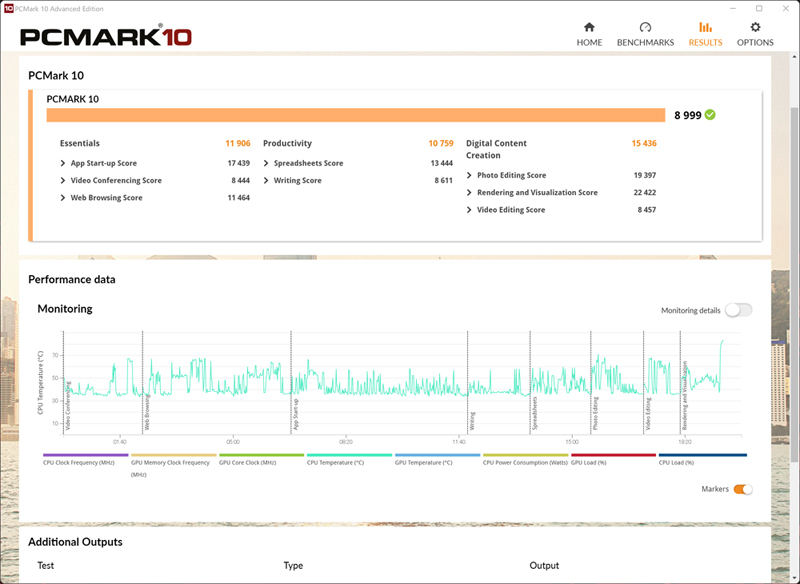
Task: Click the Rendering score value 22 422
Action: (645, 193)
